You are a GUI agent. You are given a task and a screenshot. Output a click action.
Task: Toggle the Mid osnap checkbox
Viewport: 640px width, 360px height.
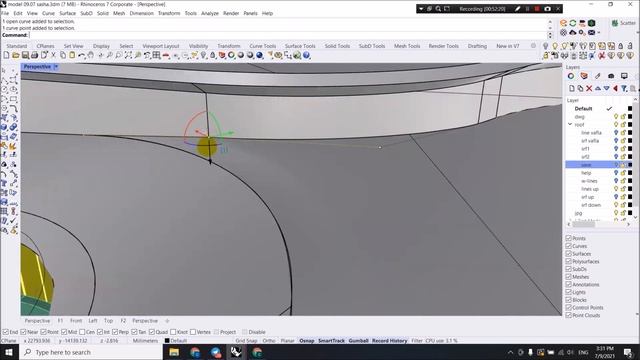point(64,332)
